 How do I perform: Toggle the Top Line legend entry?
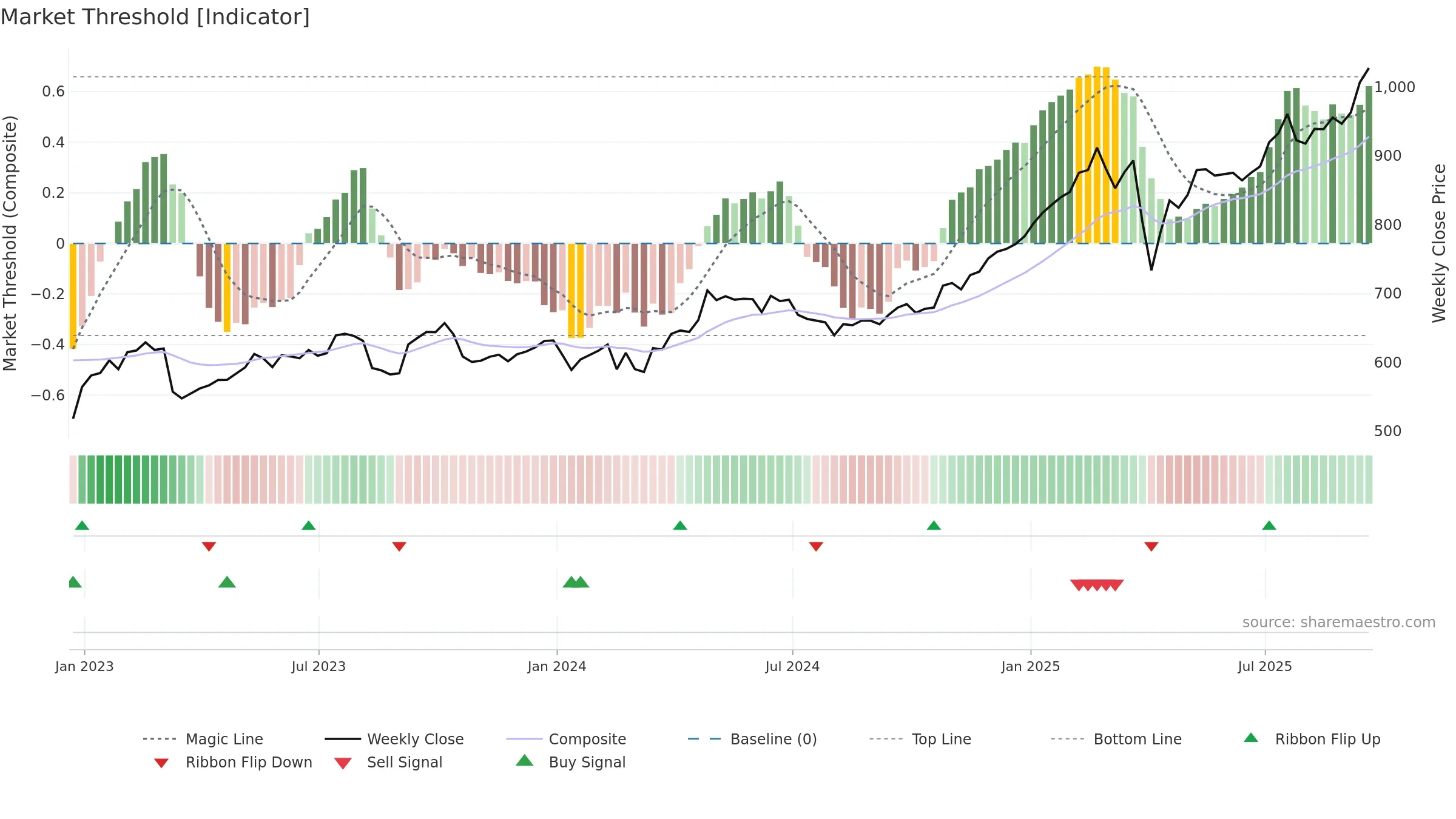click(920, 739)
